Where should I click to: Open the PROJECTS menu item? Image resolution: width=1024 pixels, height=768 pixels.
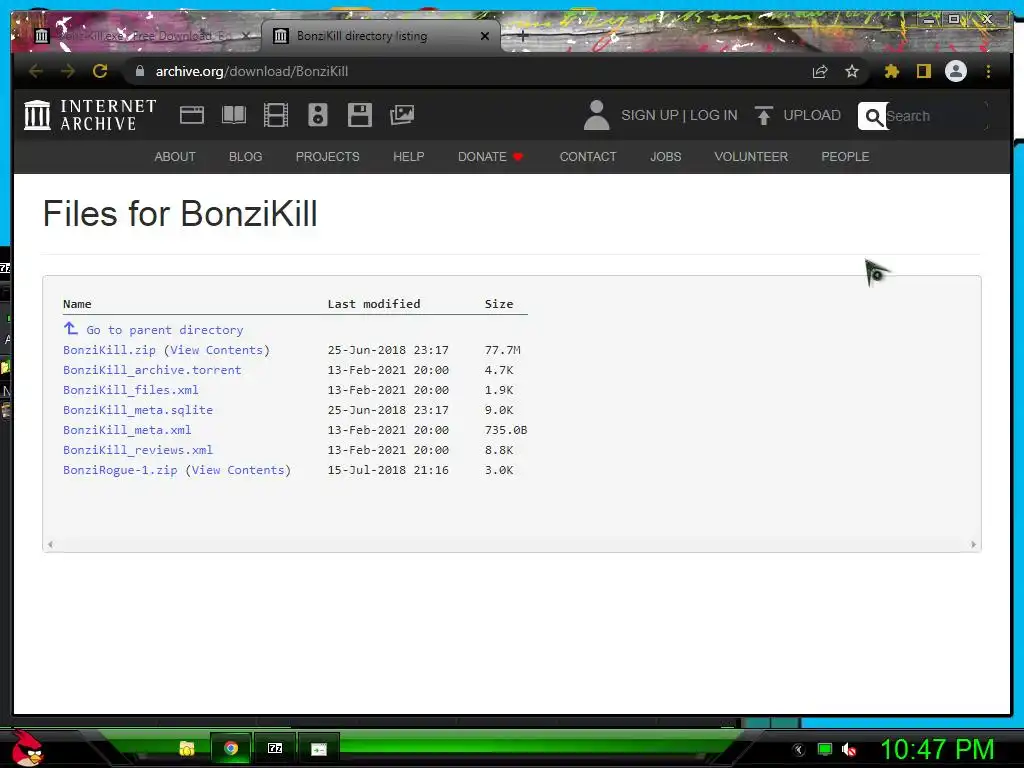click(x=327, y=157)
